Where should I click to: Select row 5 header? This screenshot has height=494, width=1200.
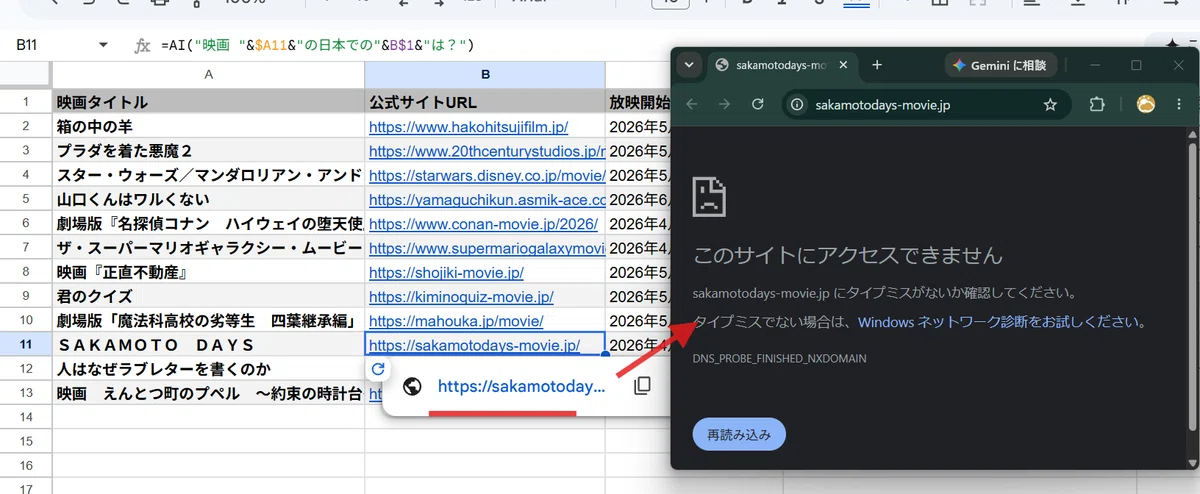(26, 199)
